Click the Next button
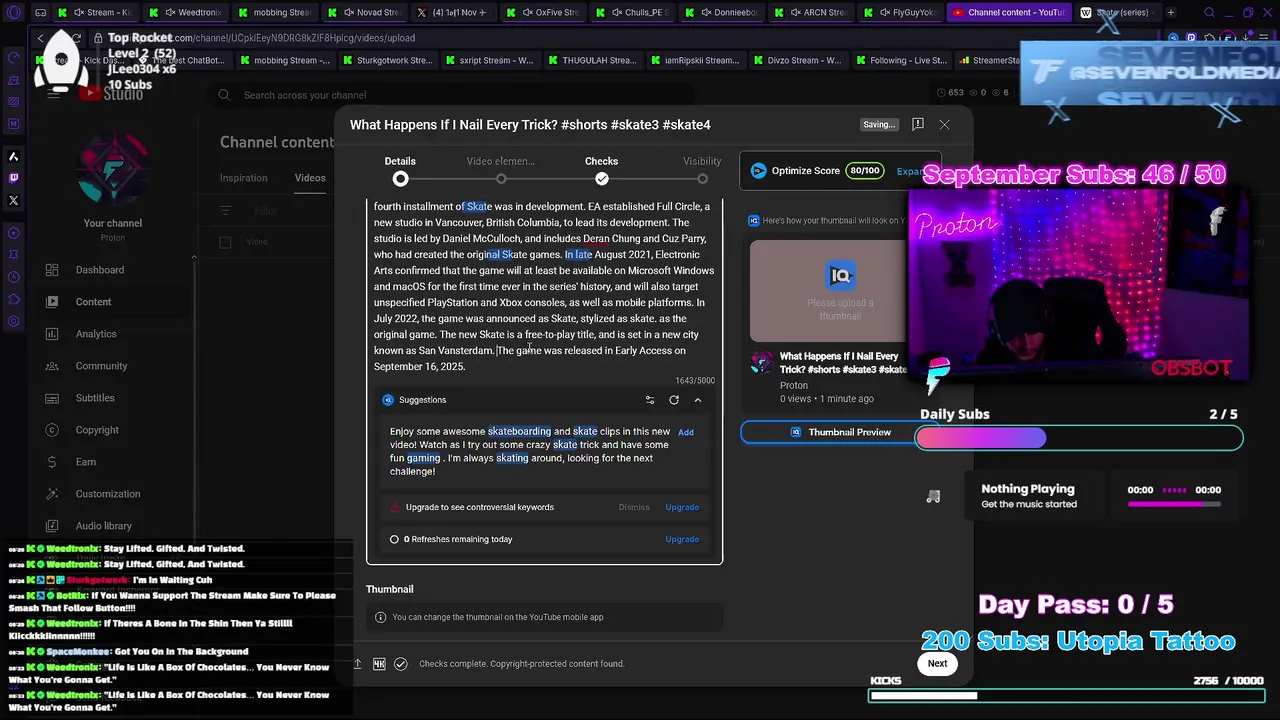This screenshot has width=1280, height=720. tap(937, 663)
